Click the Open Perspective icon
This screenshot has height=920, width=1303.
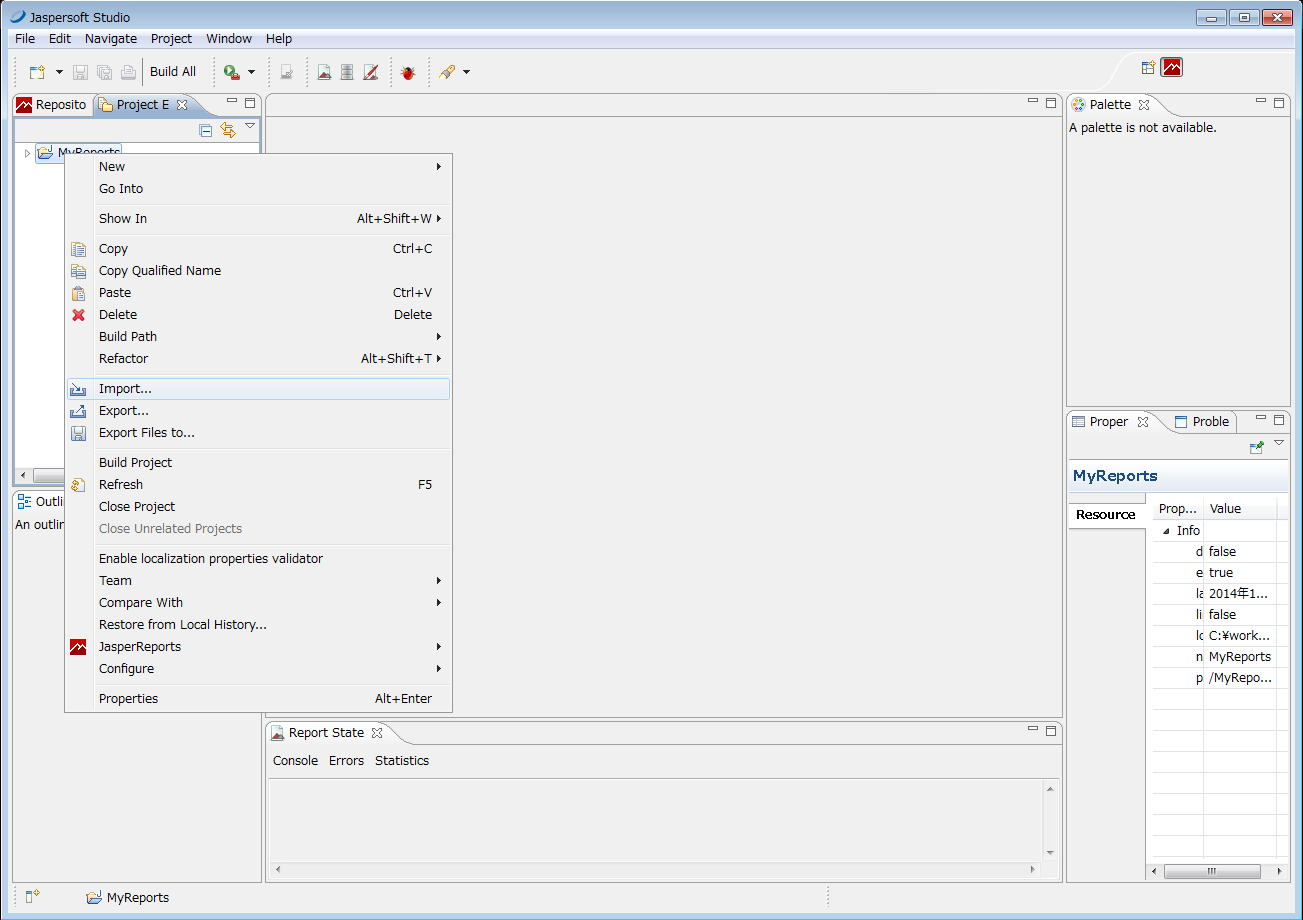(x=1148, y=68)
